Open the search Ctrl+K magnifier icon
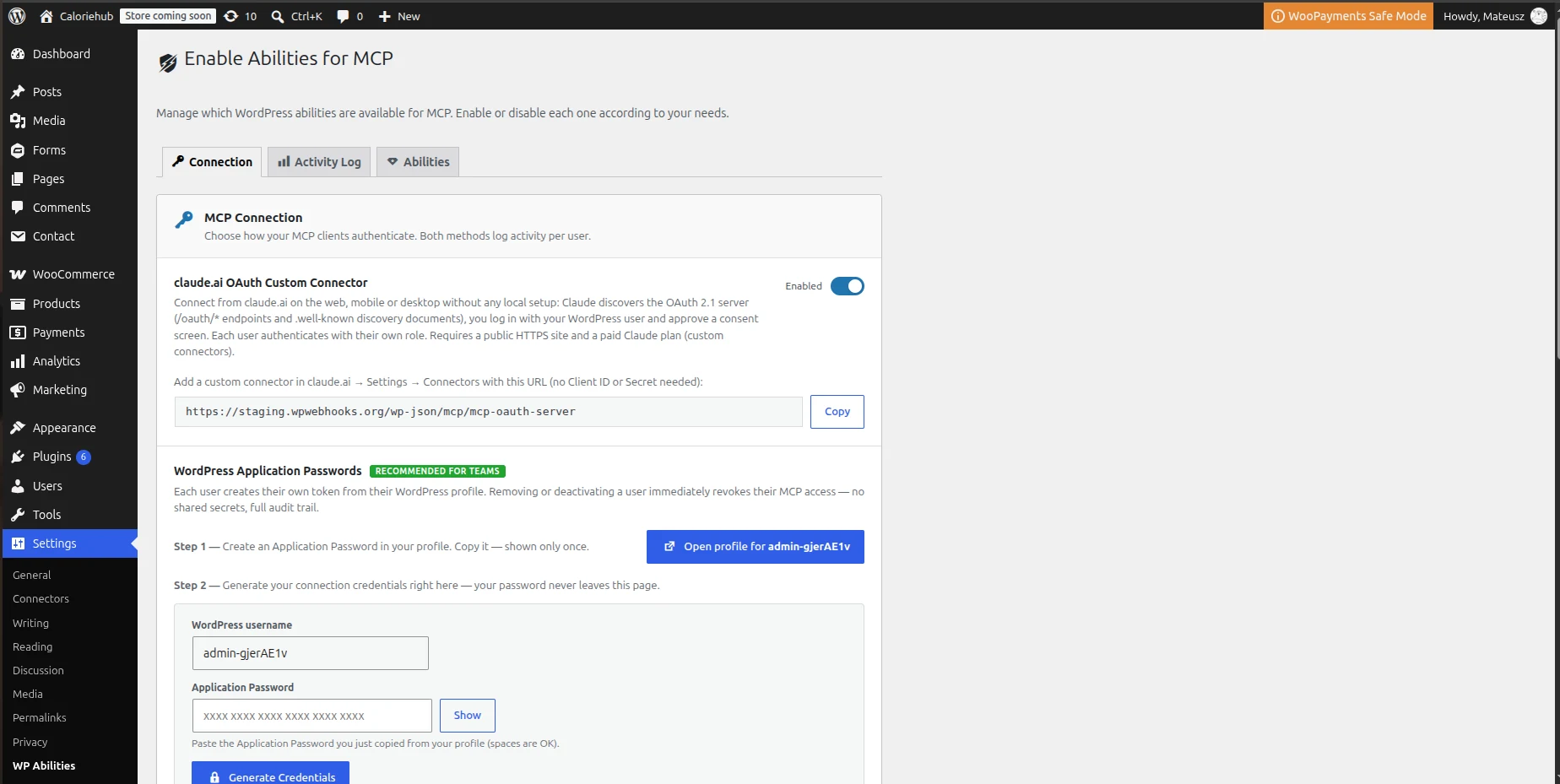The image size is (1560, 784). click(x=278, y=16)
